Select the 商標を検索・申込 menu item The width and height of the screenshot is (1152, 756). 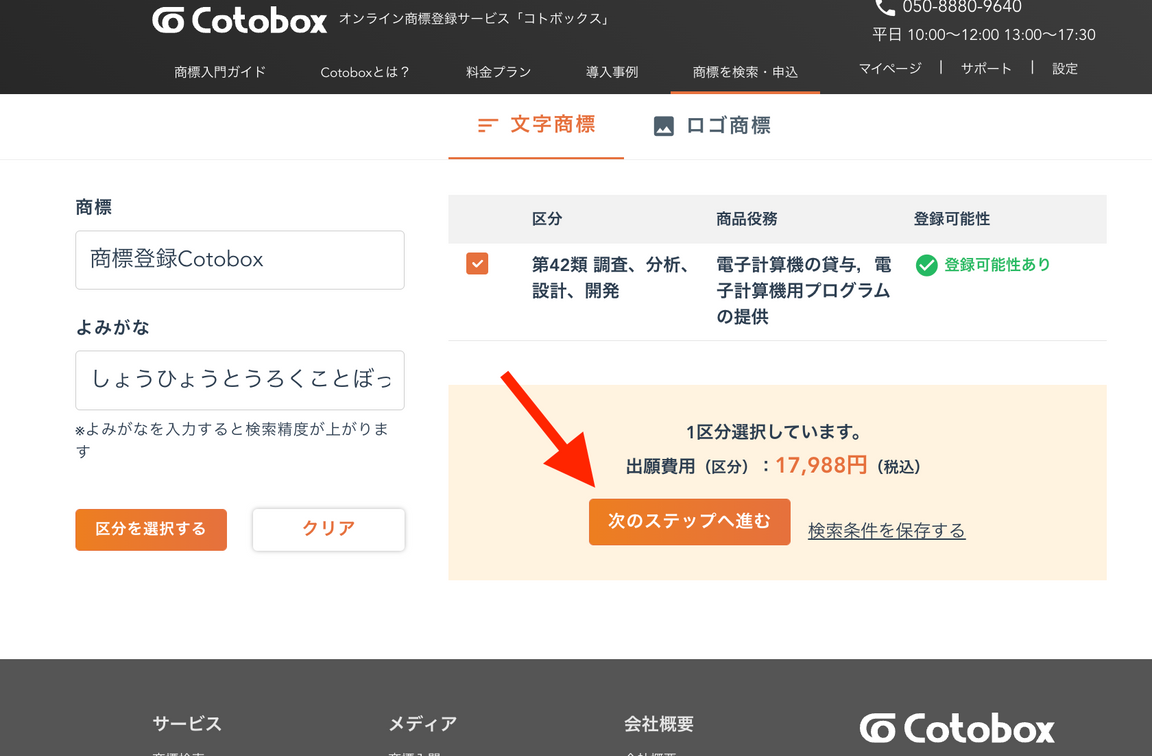745,72
